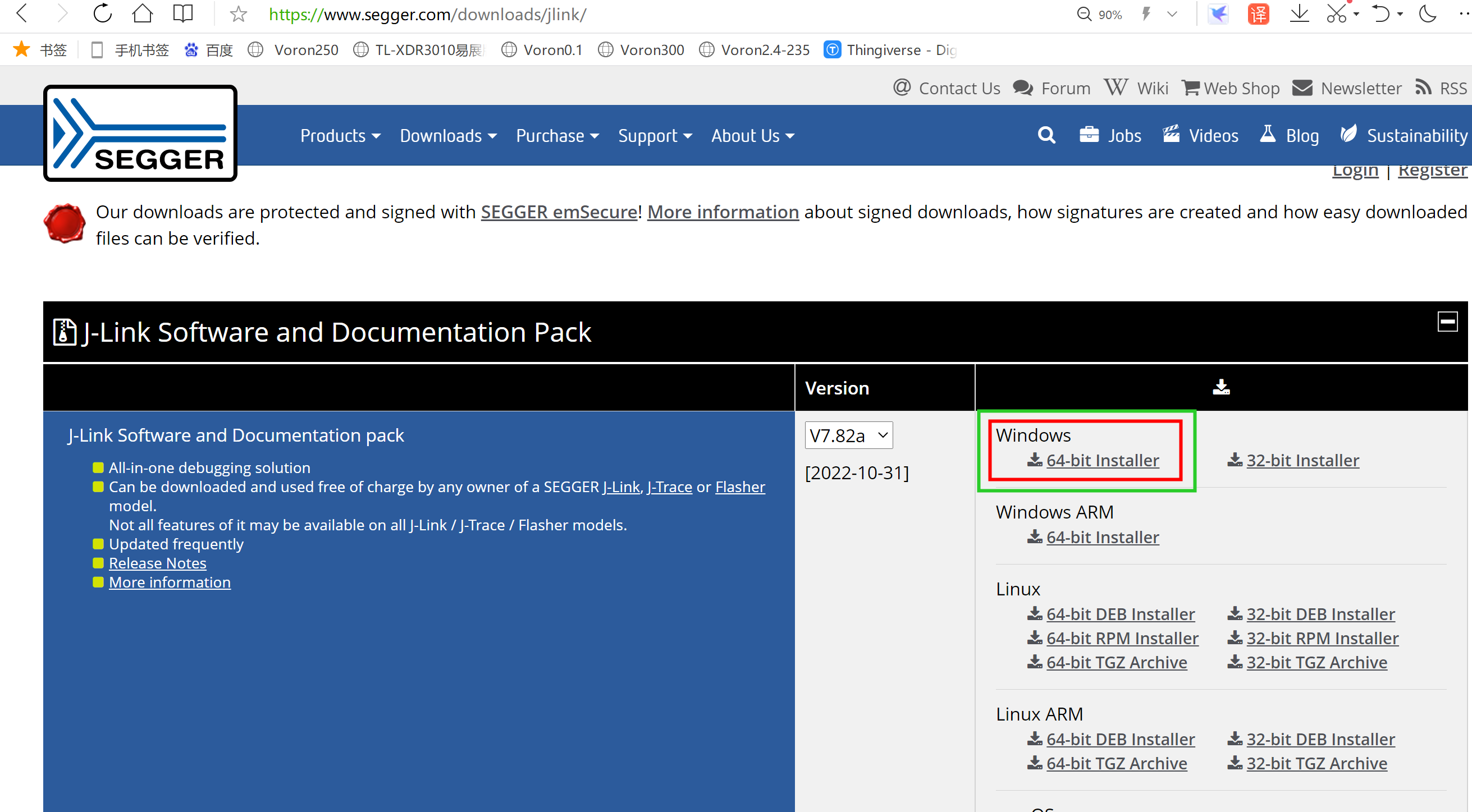Toggle browser night mode moon icon

(1428, 13)
